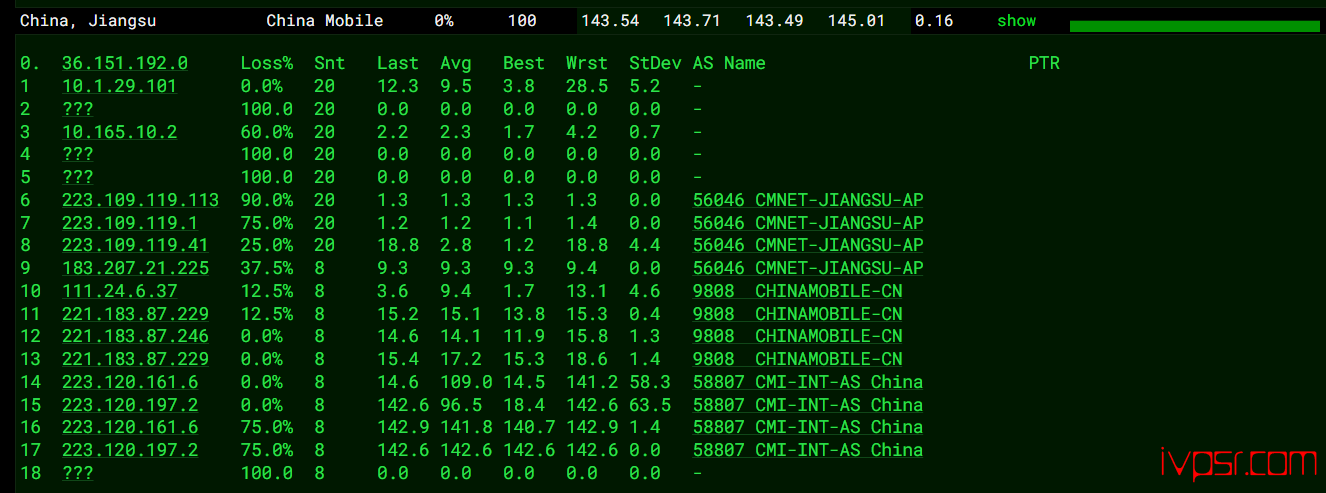Open hop 12 address 221.183.87.246
The height and width of the screenshot is (493, 1326).
[135, 336]
